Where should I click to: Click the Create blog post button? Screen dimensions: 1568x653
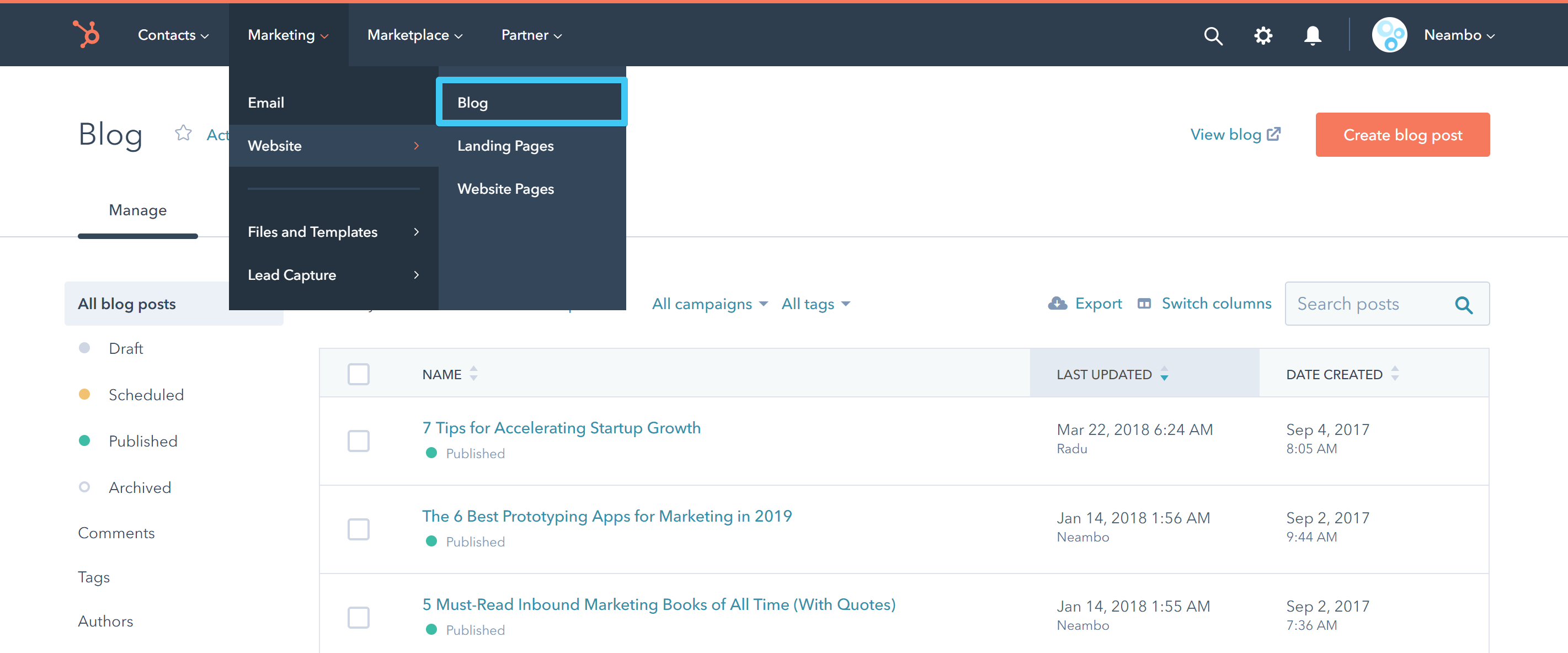pyautogui.click(x=1402, y=135)
